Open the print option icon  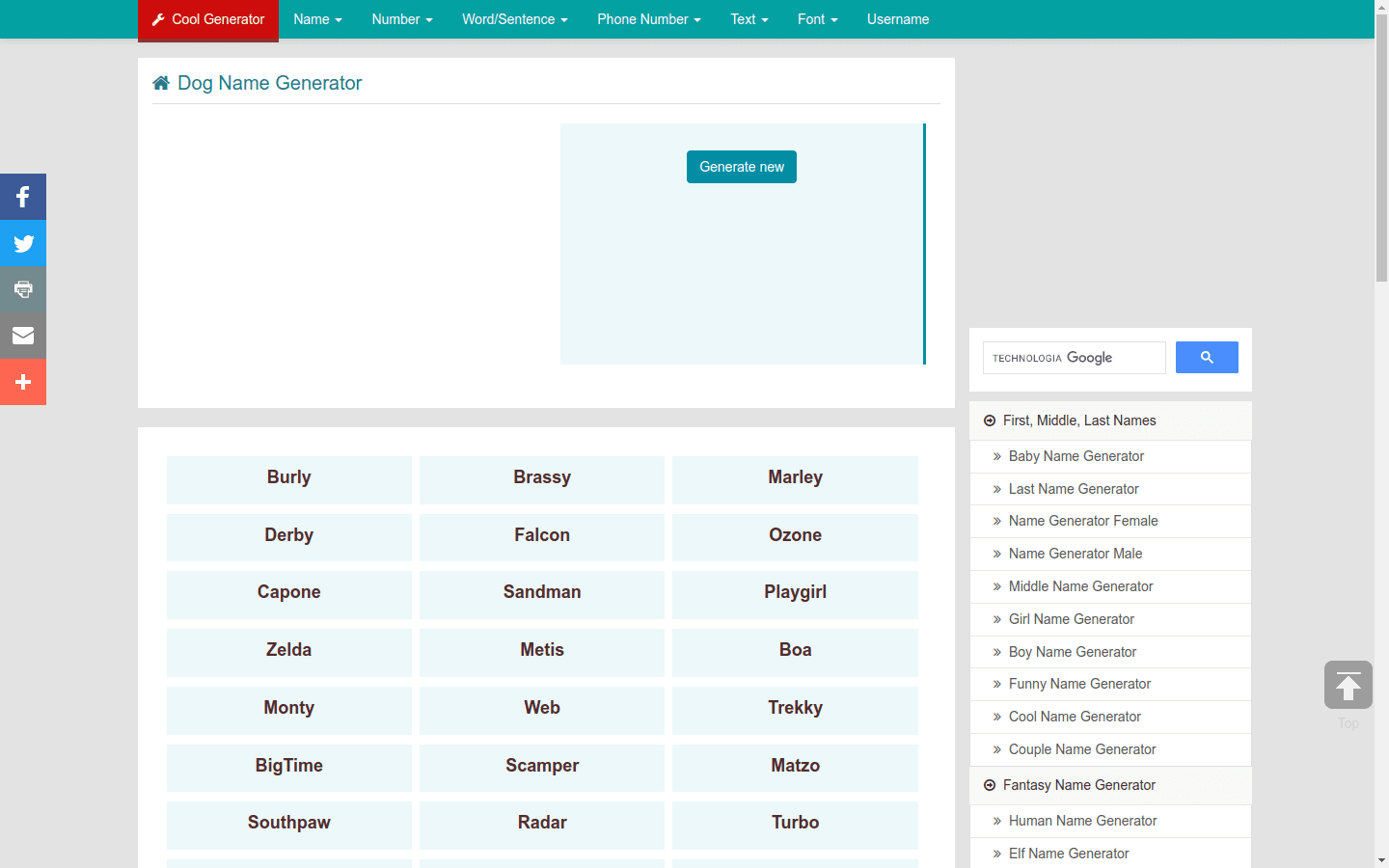pyautogui.click(x=22, y=289)
